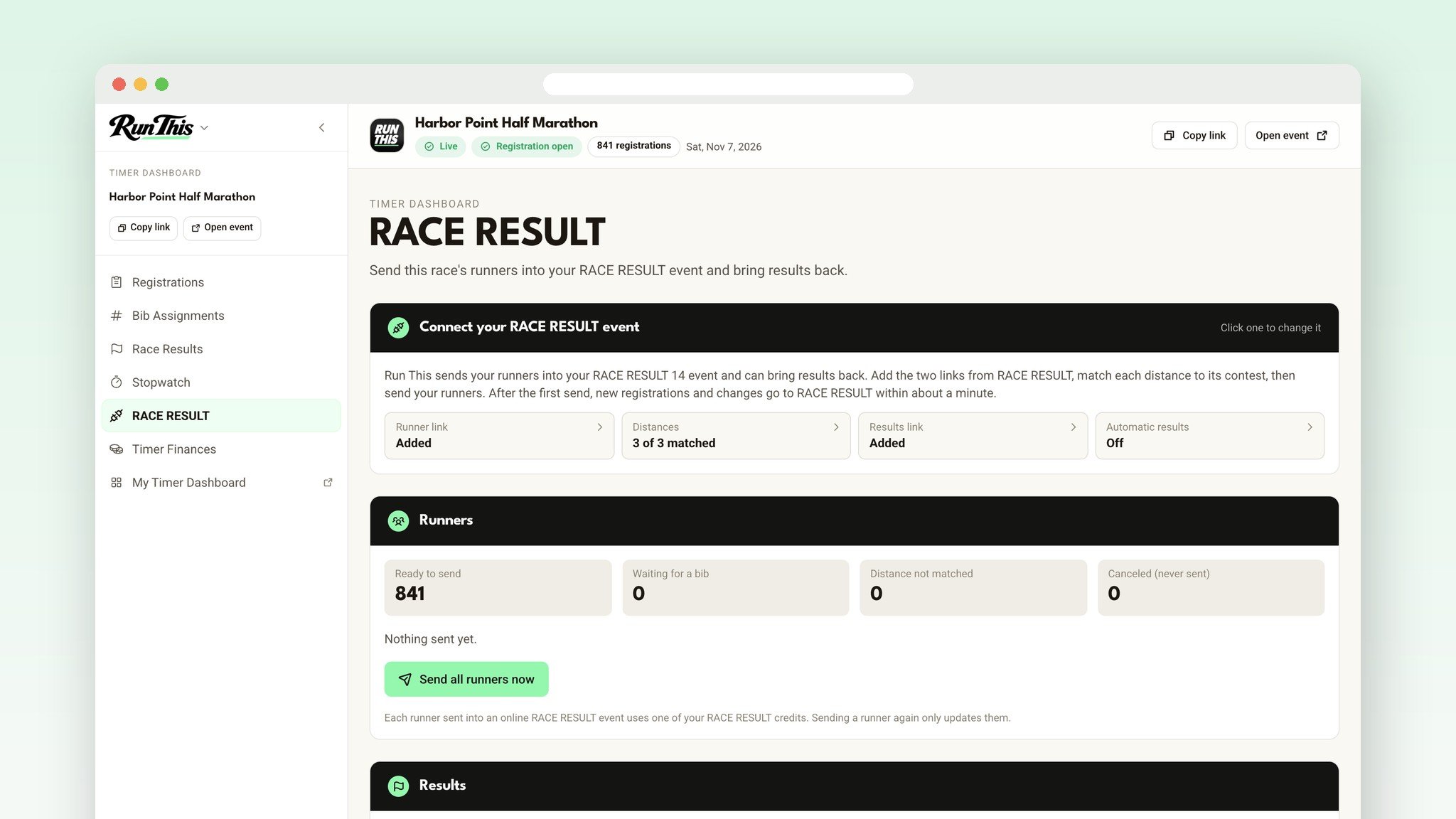Viewport: 1456px width, 819px height.
Task: Click the hash icon beside Bib Assignments
Action: click(x=117, y=316)
